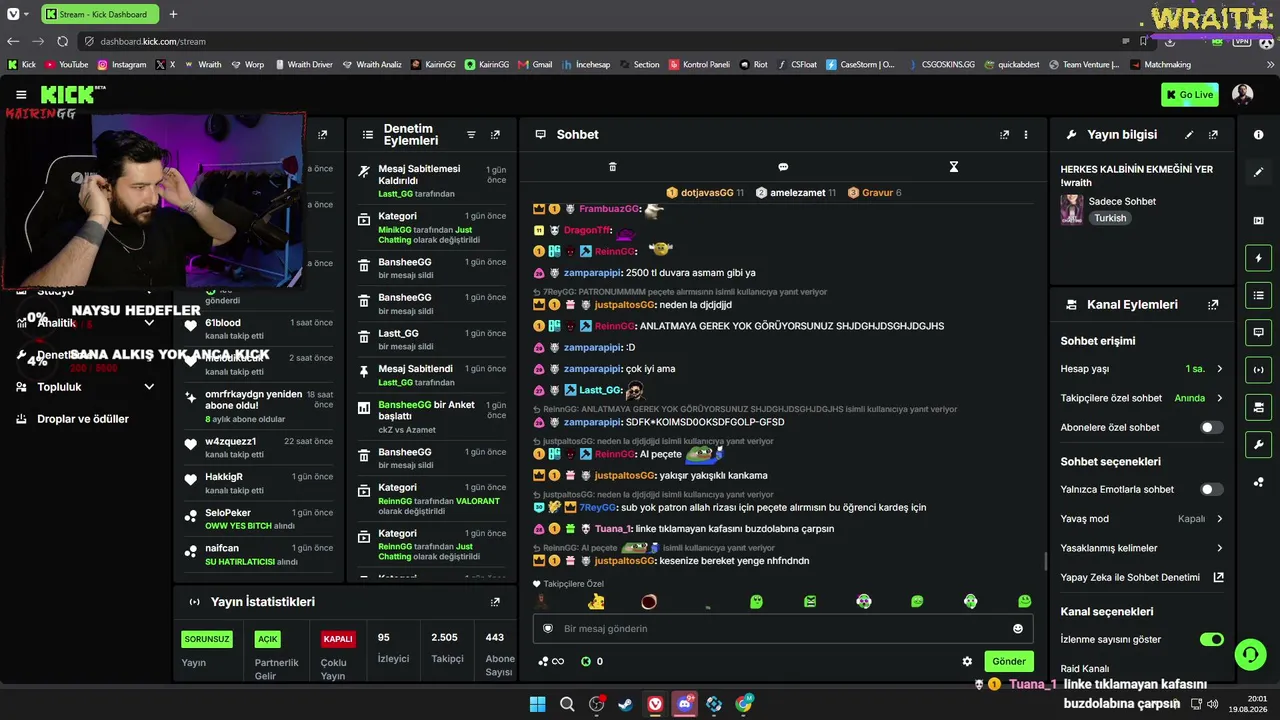1280x720 pixels.
Task: Open YouTube bookmark
Action: point(66,65)
